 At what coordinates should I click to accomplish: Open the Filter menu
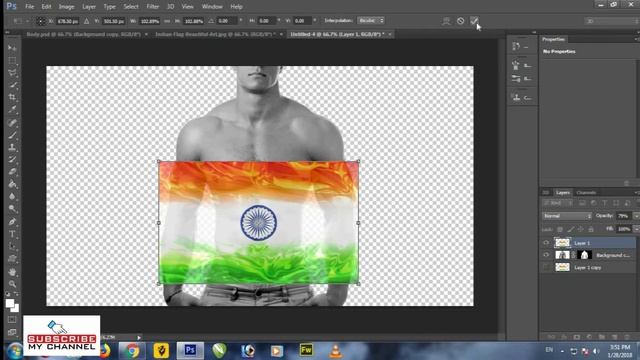153,7
